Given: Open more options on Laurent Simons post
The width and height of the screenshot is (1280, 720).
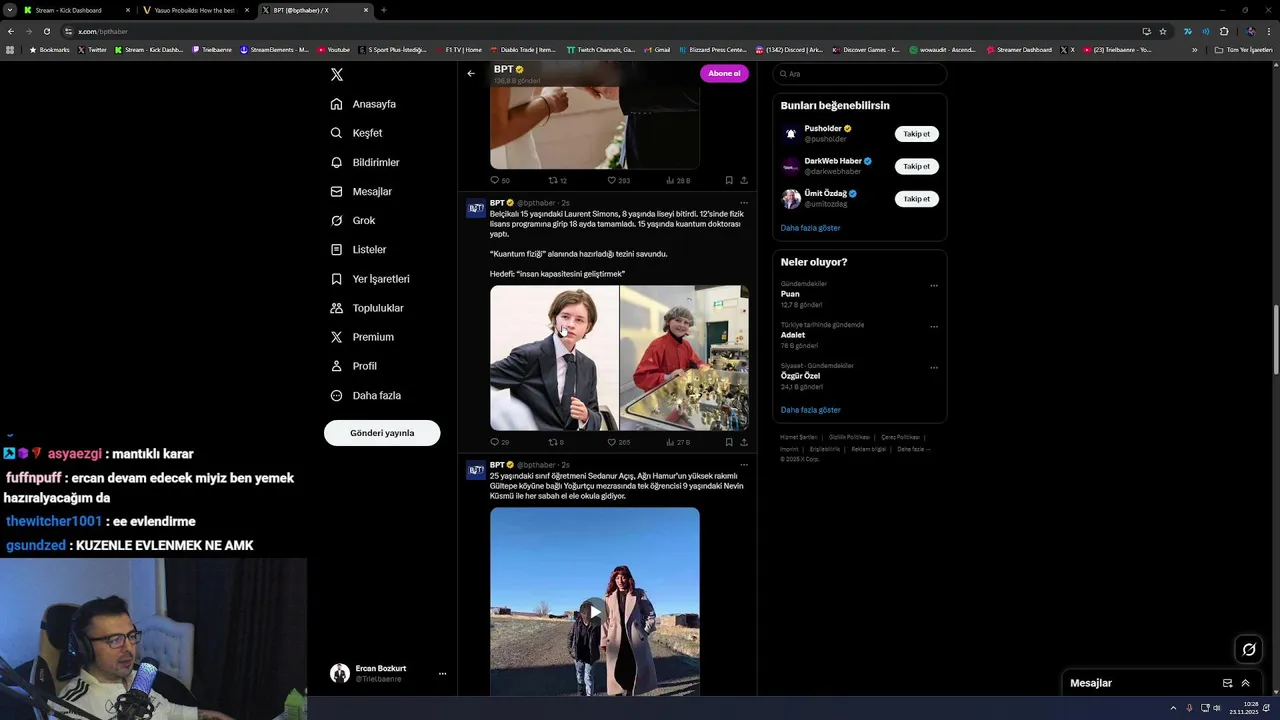Looking at the screenshot, I should tap(743, 203).
